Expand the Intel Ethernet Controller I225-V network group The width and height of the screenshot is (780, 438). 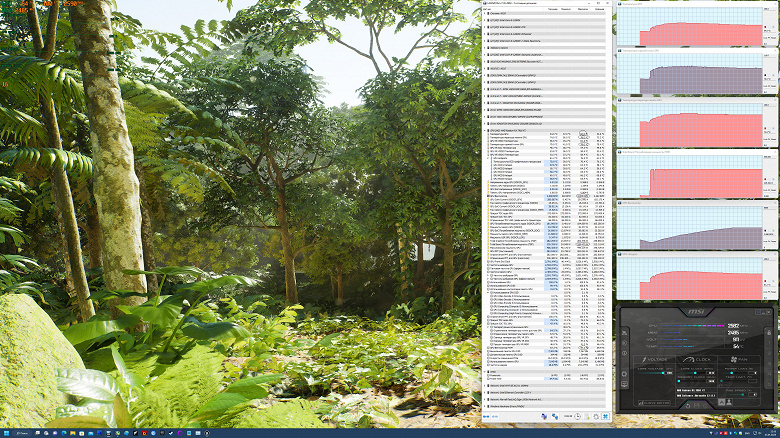pyautogui.click(x=485, y=393)
